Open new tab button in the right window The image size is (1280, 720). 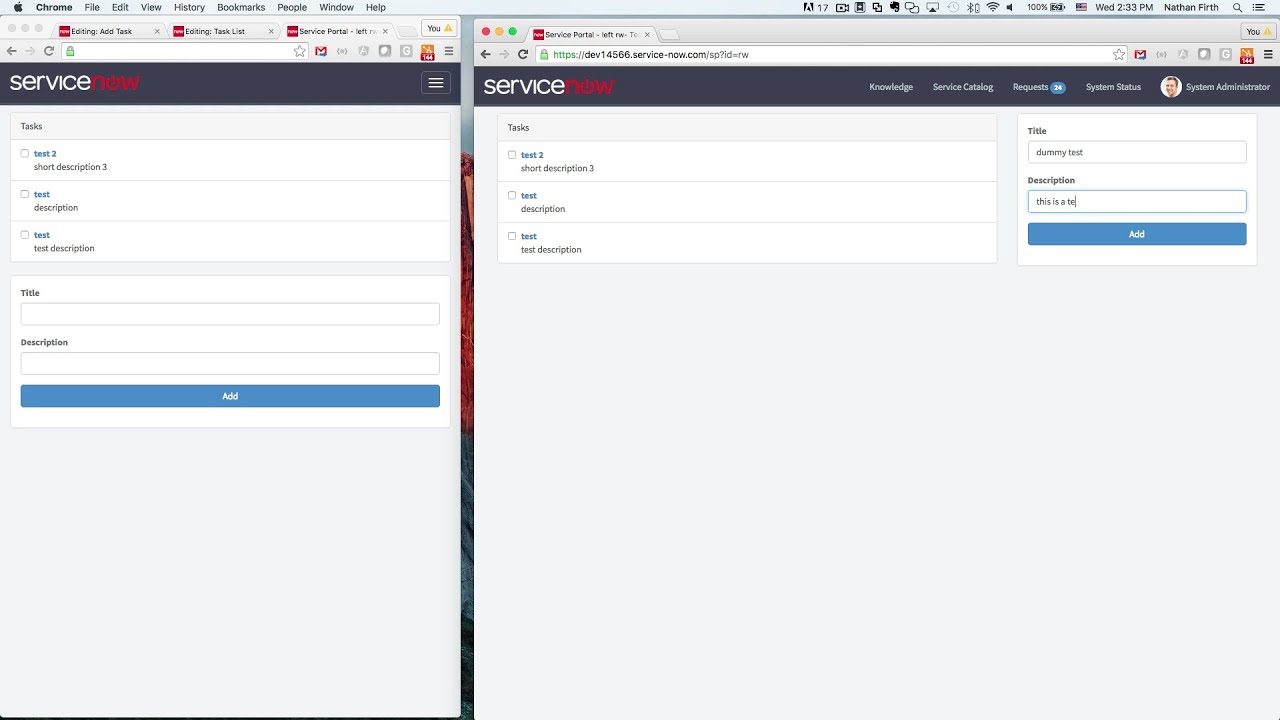coord(669,35)
